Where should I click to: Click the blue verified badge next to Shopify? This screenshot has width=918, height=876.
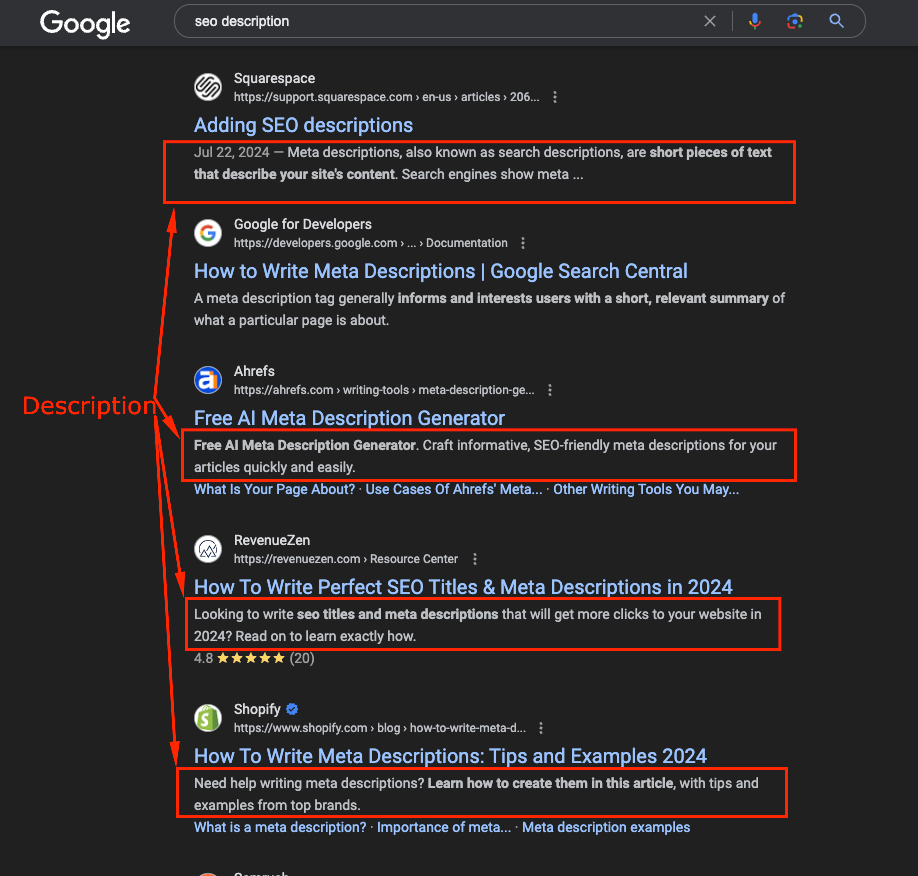coord(291,708)
